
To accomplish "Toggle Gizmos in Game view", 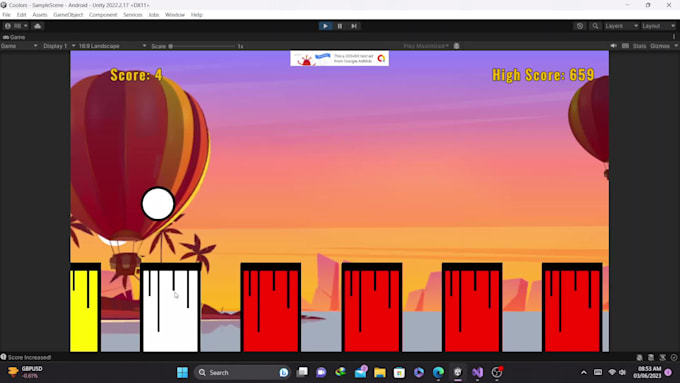I will click(x=660, y=46).
